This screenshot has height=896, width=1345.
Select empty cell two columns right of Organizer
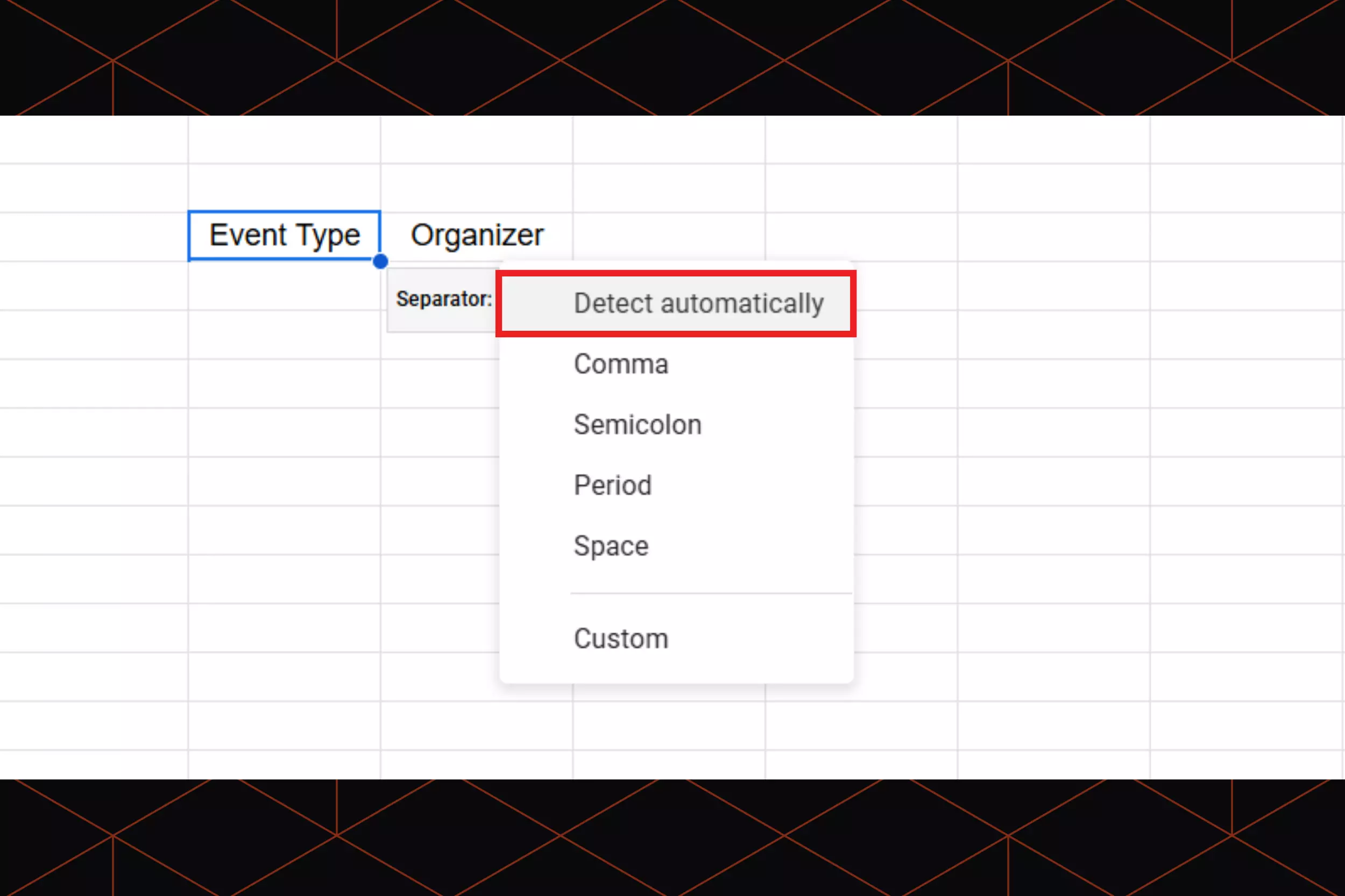pyautogui.click(x=861, y=237)
